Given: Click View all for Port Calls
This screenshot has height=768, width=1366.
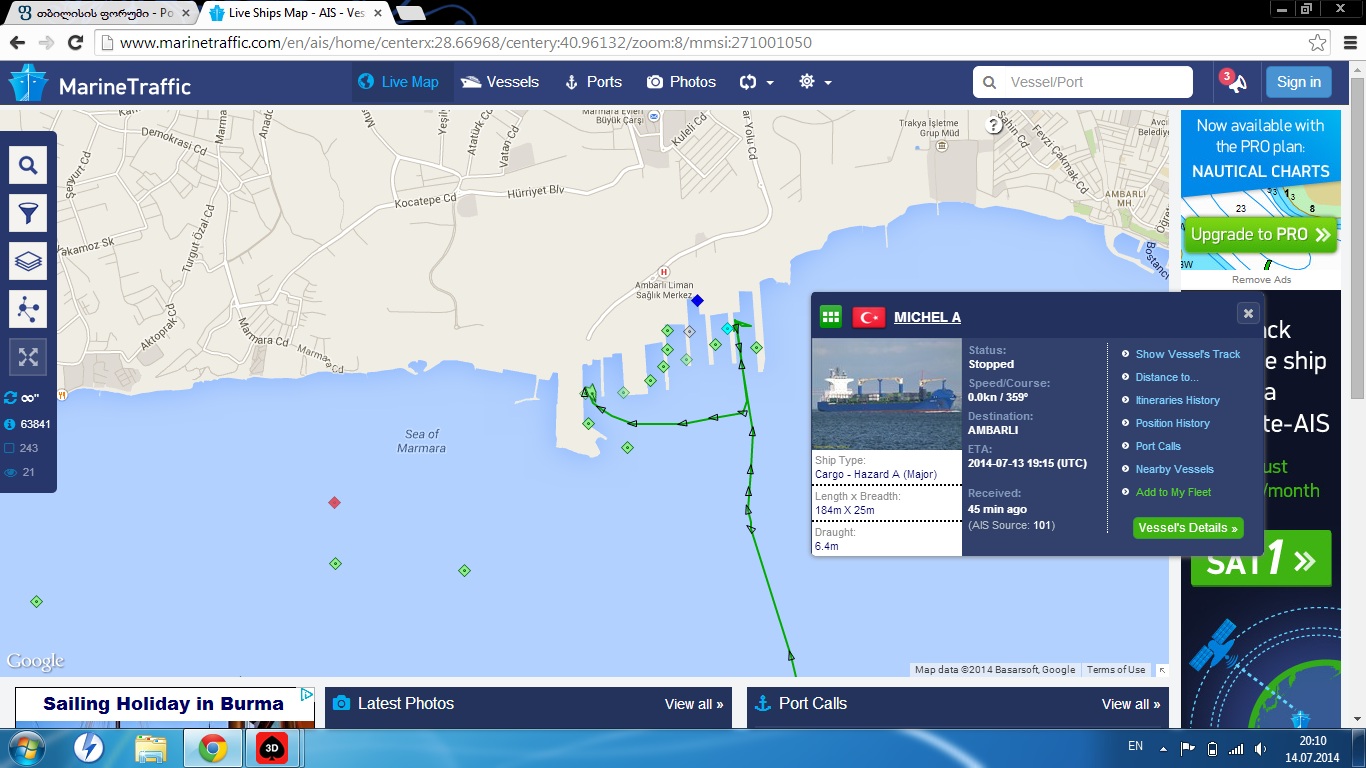Looking at the screenshot, I should 1131,704.
